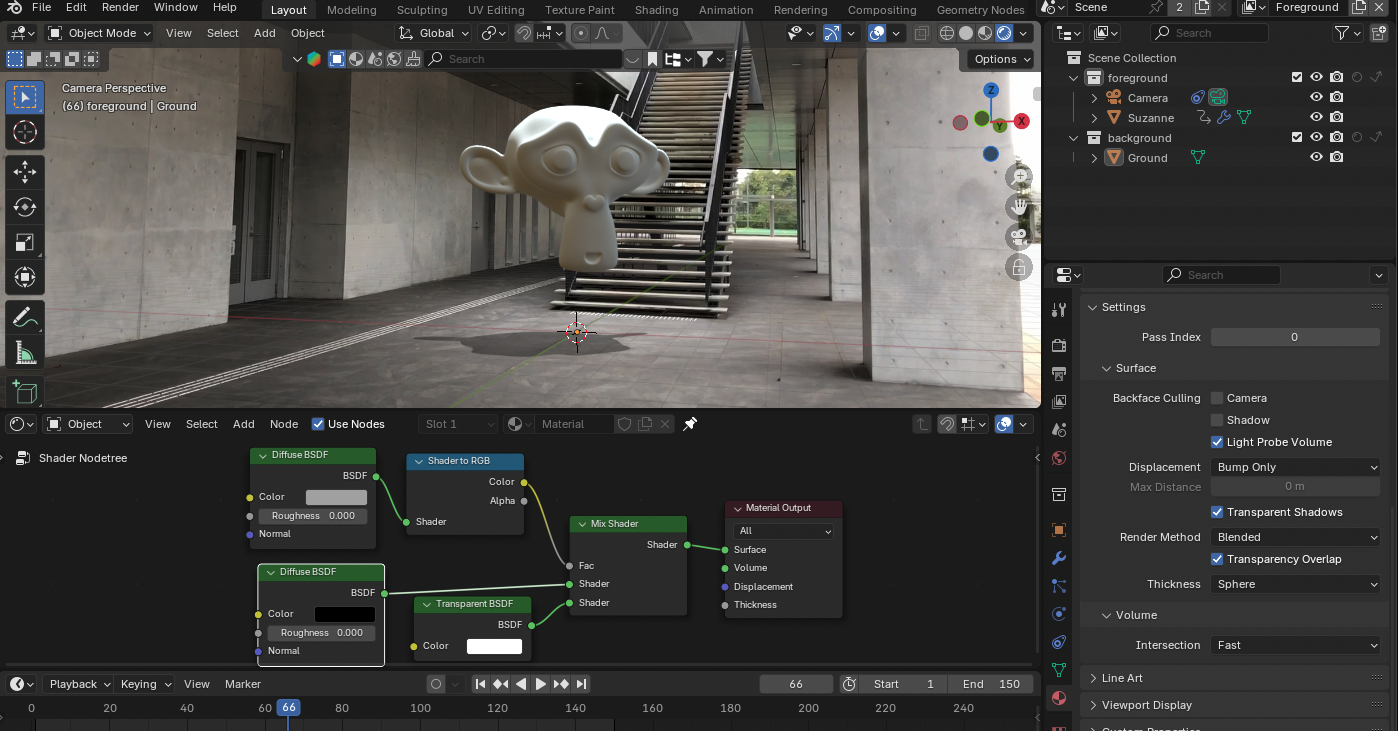
Task: Open the World properties tab
Action: pyautogui.click(x=1059, y=458)
